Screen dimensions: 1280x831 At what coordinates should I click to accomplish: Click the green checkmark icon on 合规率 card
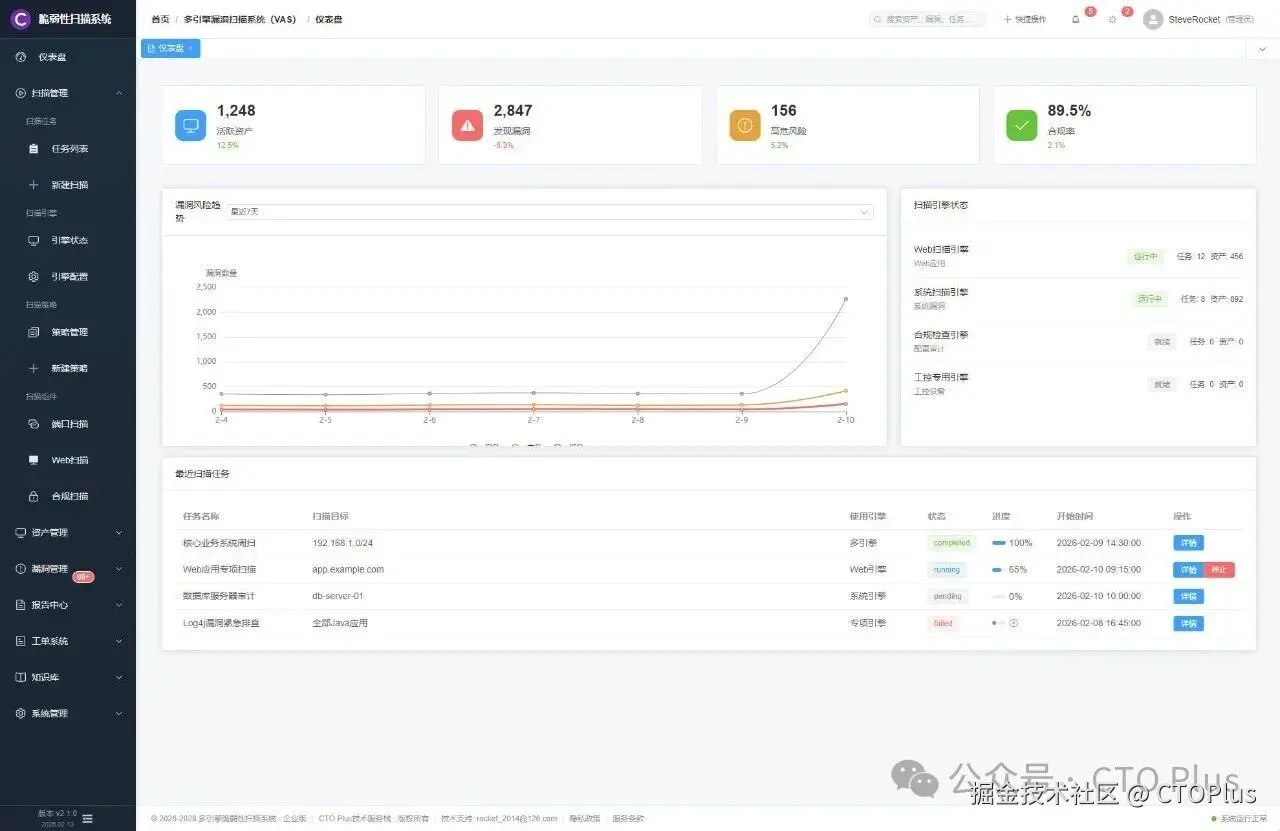1022,125
